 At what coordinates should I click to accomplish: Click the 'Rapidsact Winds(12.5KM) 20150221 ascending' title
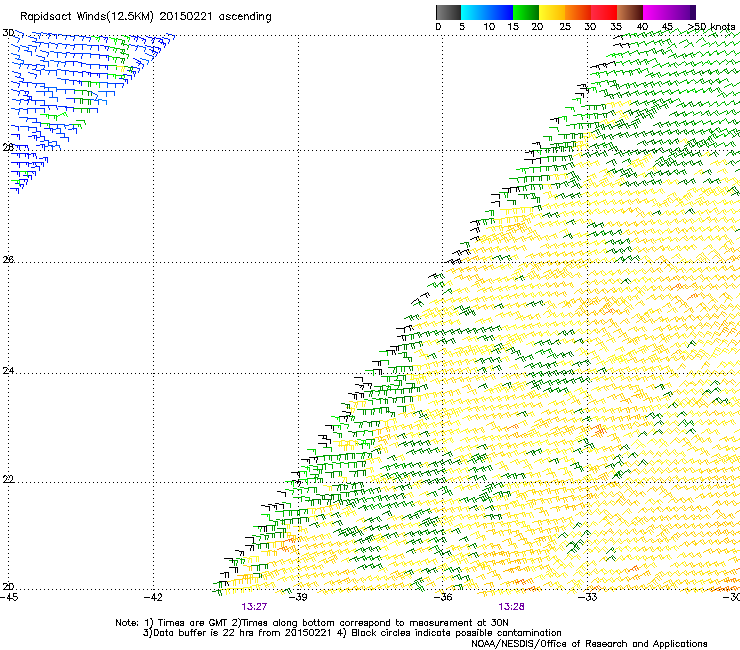click(x=146, y=17)
